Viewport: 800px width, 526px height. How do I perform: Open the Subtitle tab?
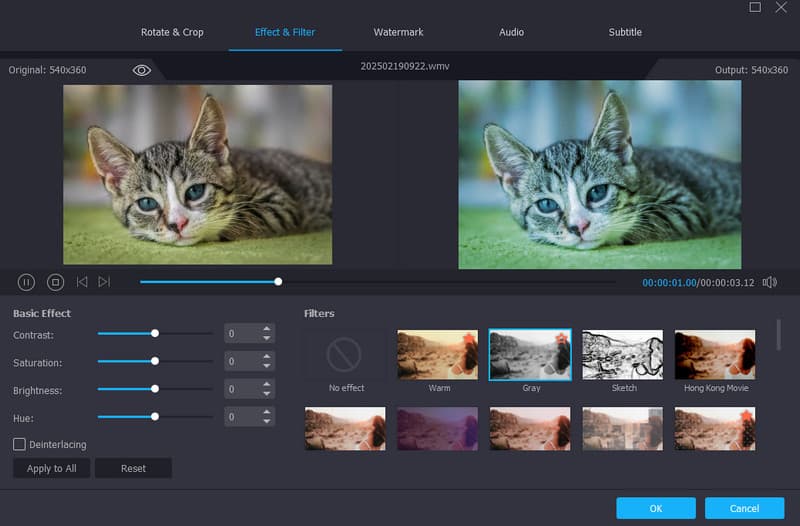click(625, 32)
